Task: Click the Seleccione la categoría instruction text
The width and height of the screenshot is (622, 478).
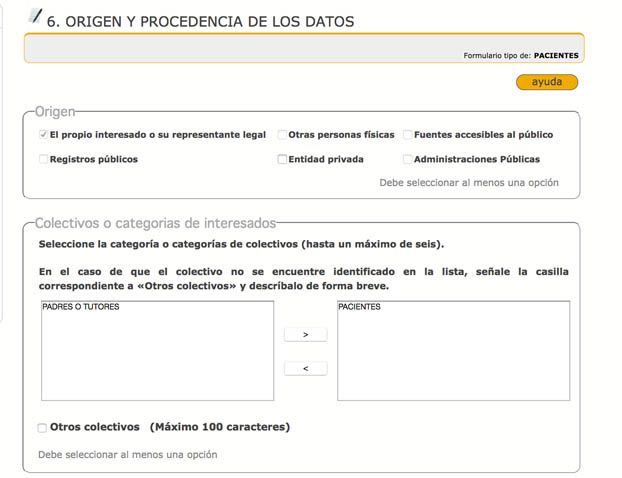Action: click(x=240, y=244)
